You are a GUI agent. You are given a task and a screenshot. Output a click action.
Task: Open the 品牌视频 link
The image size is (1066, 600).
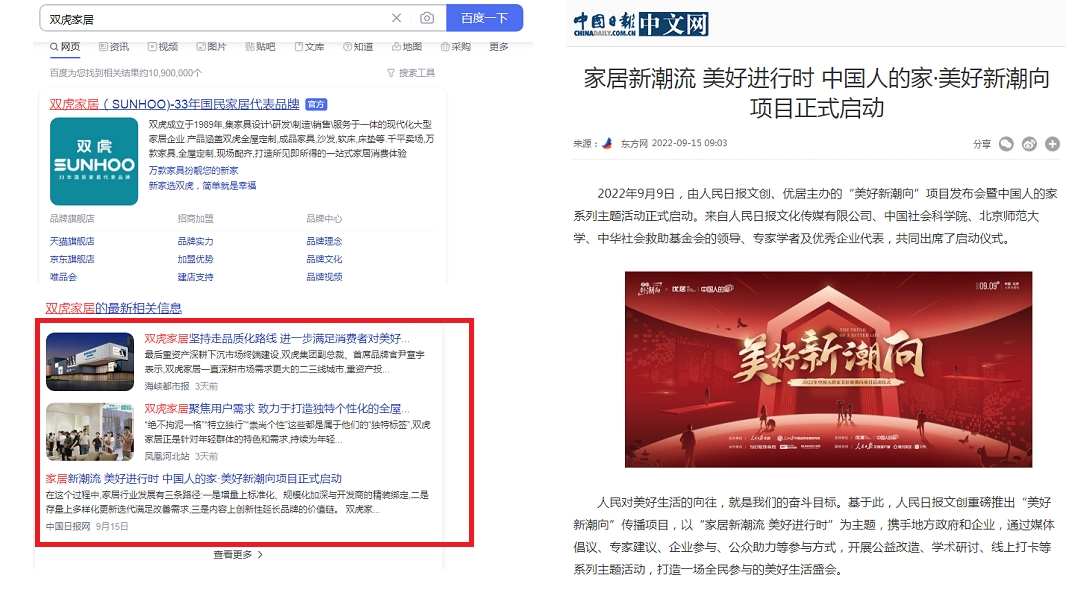[324, 277]
